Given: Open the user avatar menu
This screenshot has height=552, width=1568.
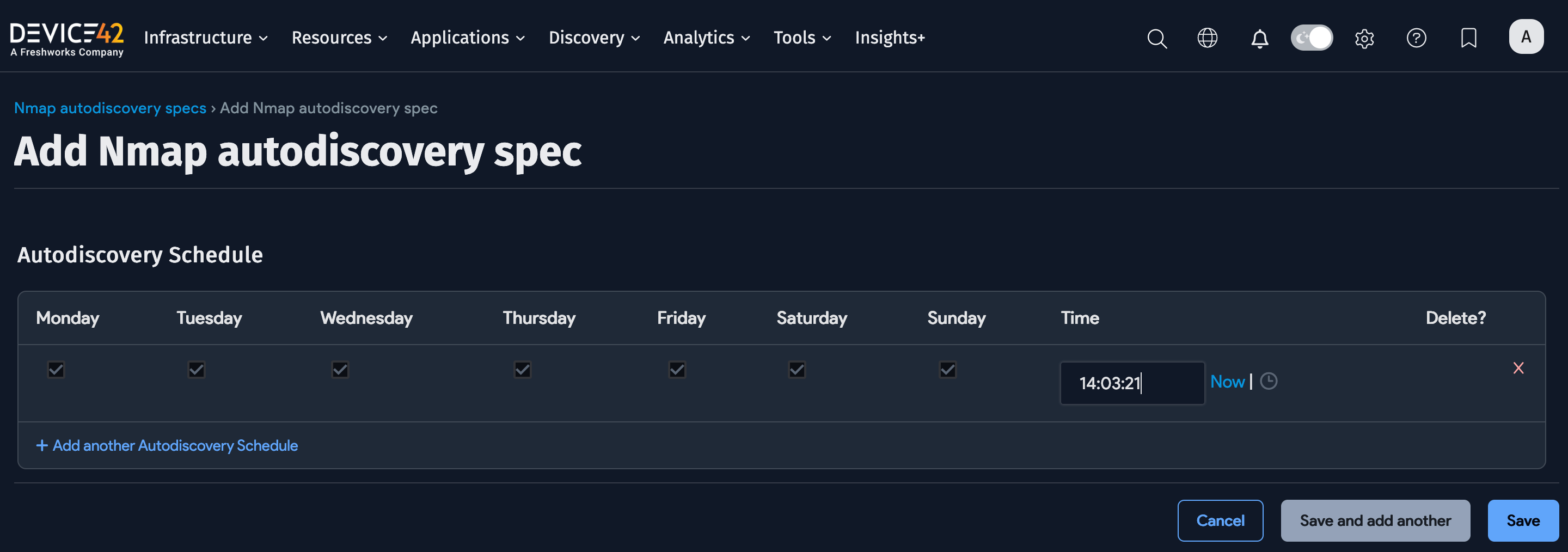Looking at the screenshot, I should (x=1527, y=36).
